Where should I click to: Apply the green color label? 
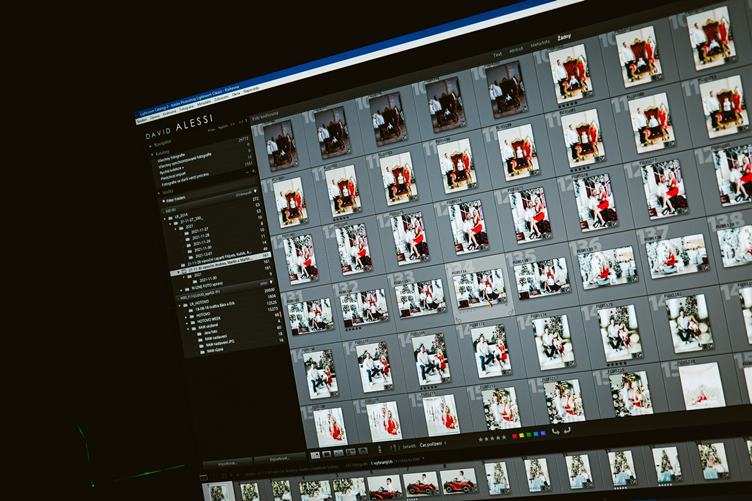click(529, 435)
